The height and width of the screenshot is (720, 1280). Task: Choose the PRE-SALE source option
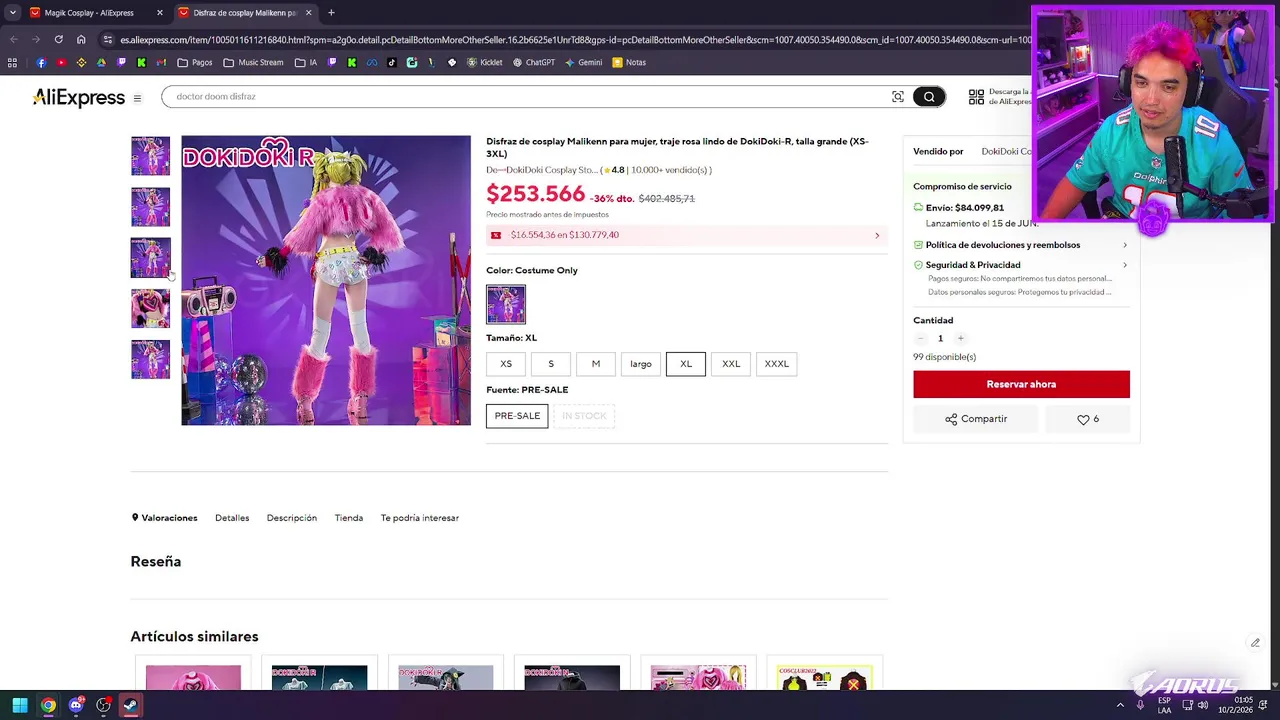pyautogui.click(x=517, y=416)
